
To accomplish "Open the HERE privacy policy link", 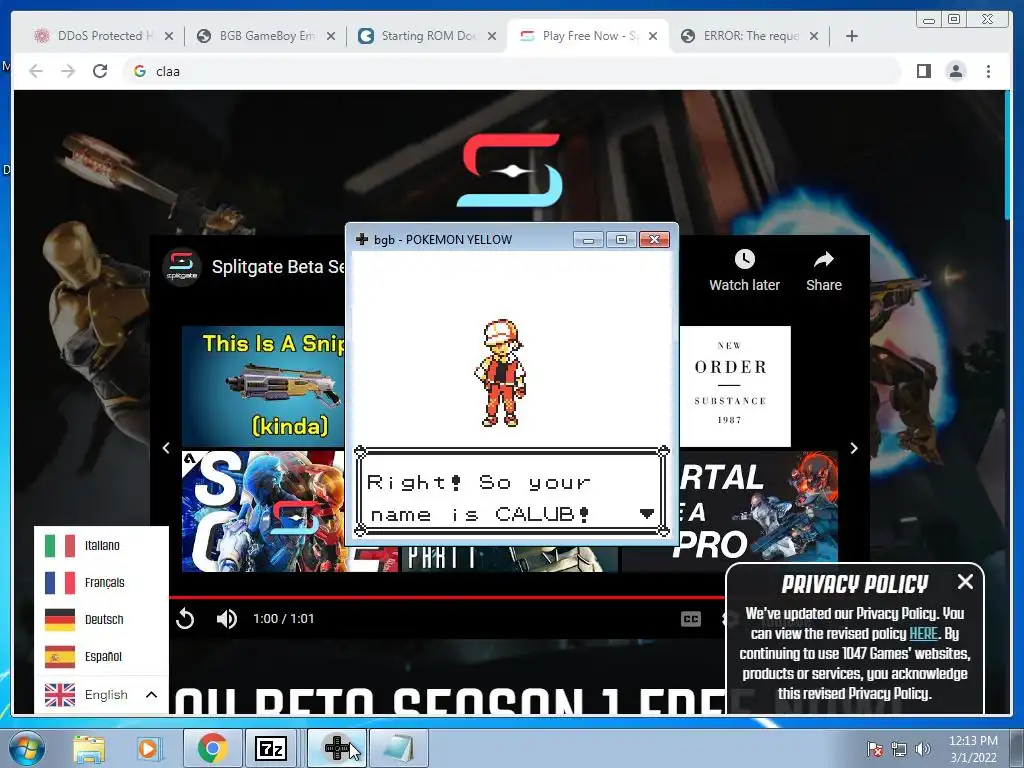I will 923,633.
